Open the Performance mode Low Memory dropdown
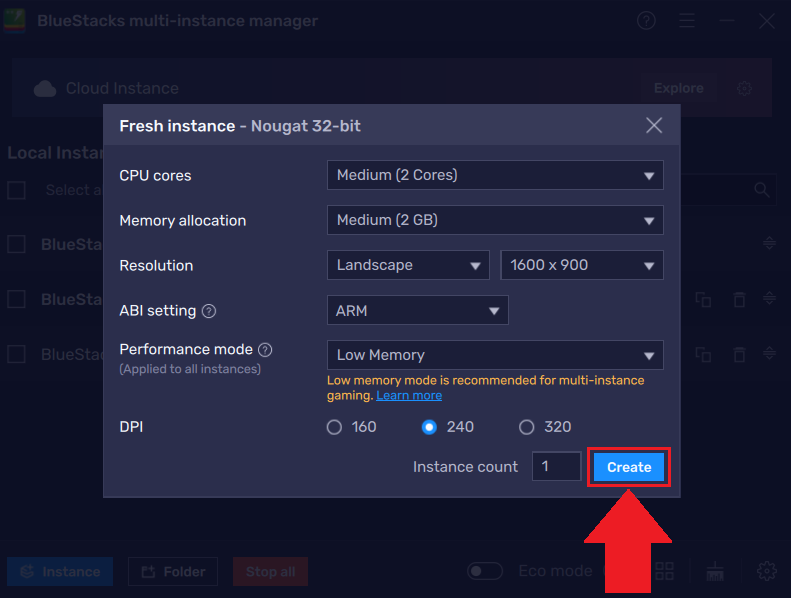791x598 pixels. (x=495, y=355)
